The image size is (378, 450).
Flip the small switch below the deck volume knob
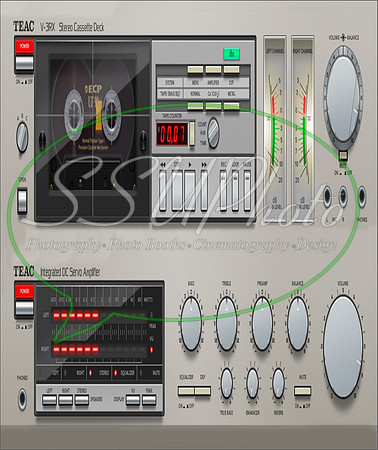[x=343, y=156]
